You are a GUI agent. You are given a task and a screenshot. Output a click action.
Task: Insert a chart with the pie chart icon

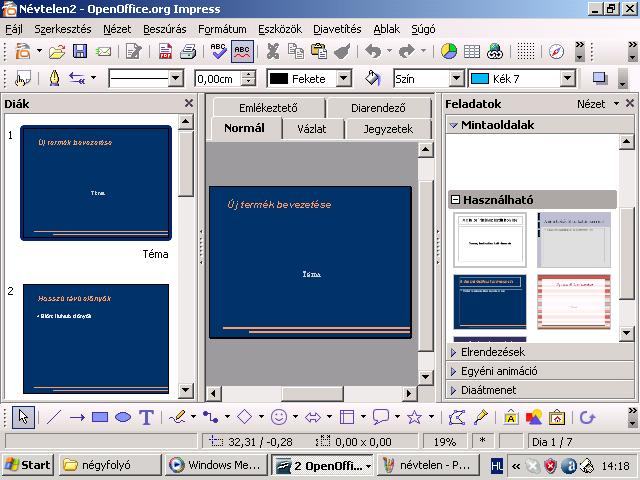click(449, 51)
